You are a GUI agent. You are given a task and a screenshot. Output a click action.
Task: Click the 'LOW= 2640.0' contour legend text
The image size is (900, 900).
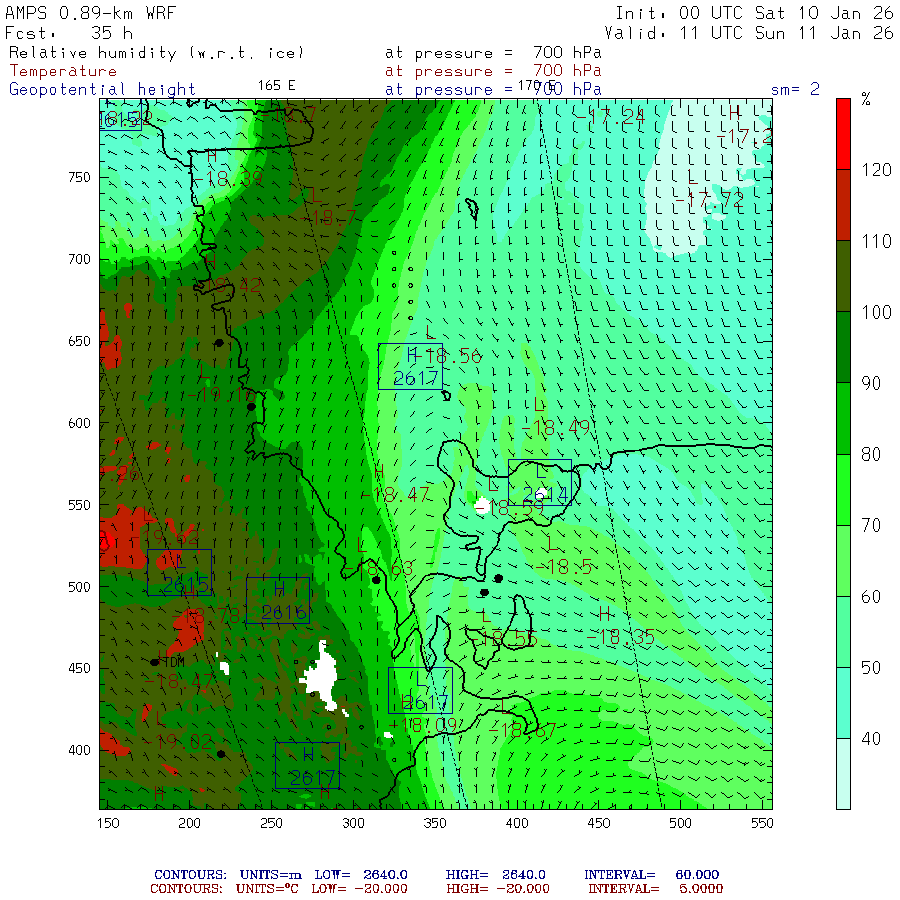coord(361,875)
